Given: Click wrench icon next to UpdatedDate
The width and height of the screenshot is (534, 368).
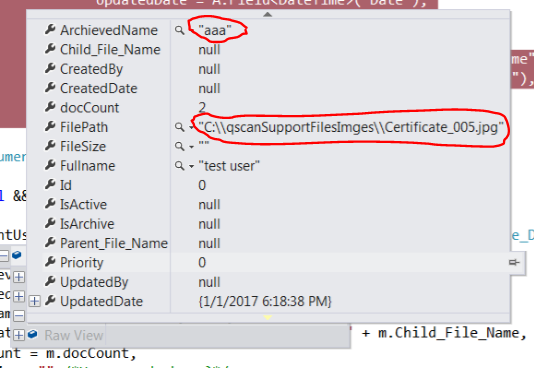Looking at the screenshot, I should point(50,301).
